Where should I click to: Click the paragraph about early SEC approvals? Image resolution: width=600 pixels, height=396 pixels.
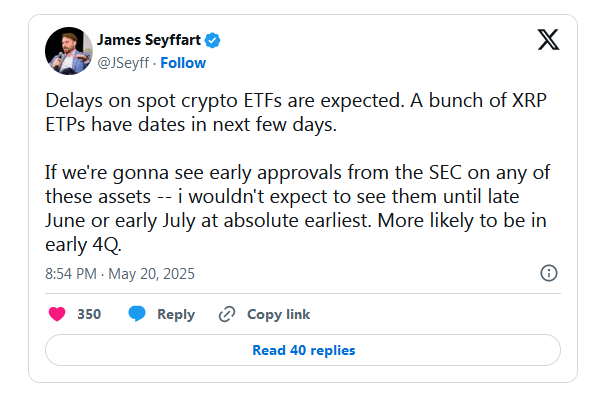(x=298, y=208)
